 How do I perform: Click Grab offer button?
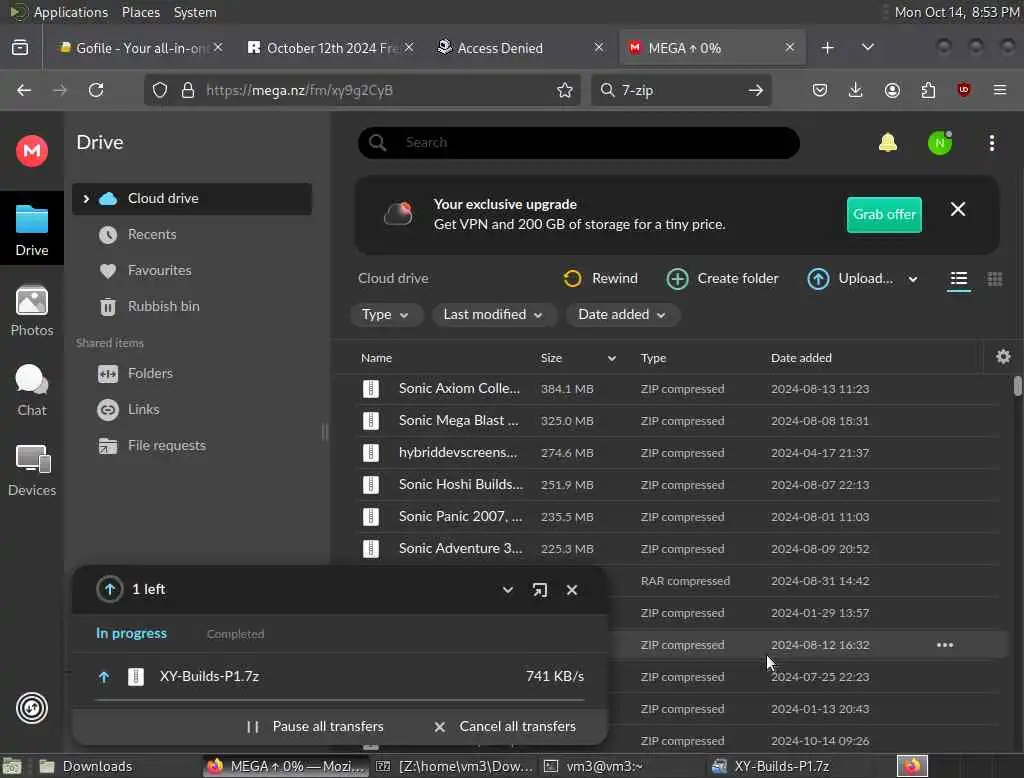pos(884,214)
